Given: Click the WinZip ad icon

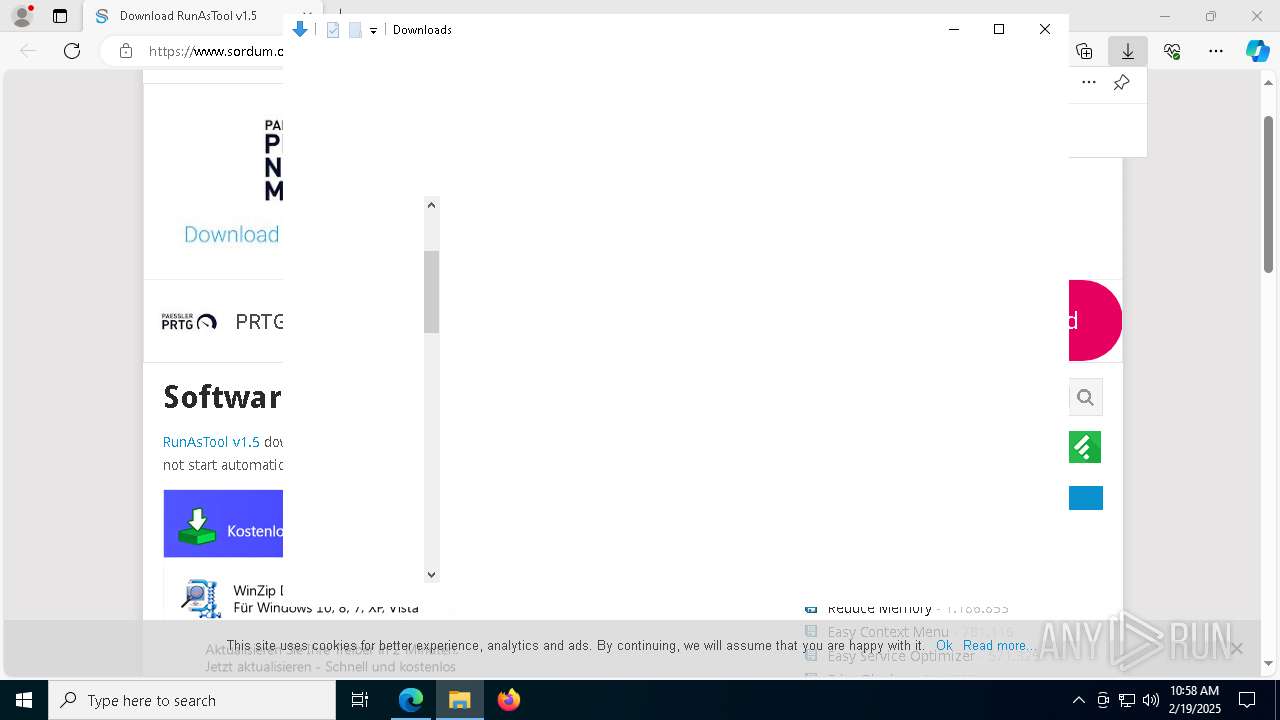Looking at the screenshot, I should [x=200, y=597].
